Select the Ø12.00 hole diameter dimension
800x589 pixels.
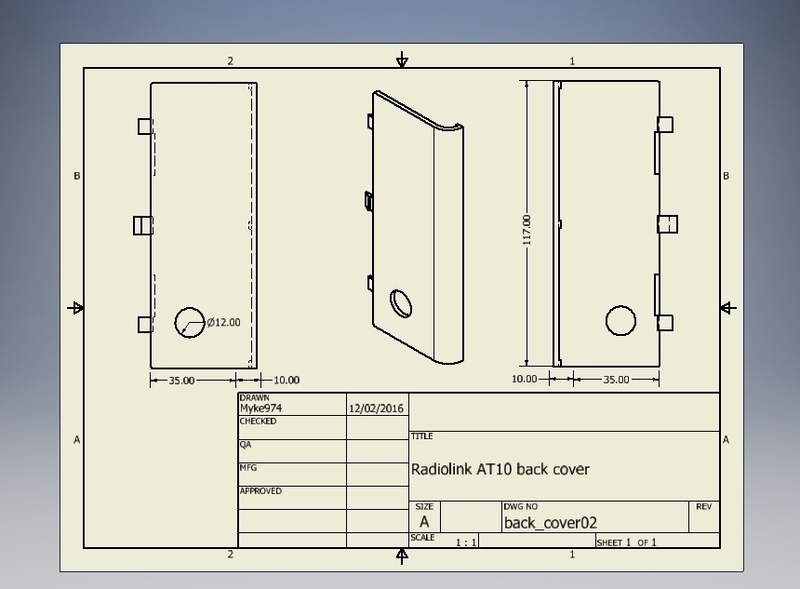point(224,322)
